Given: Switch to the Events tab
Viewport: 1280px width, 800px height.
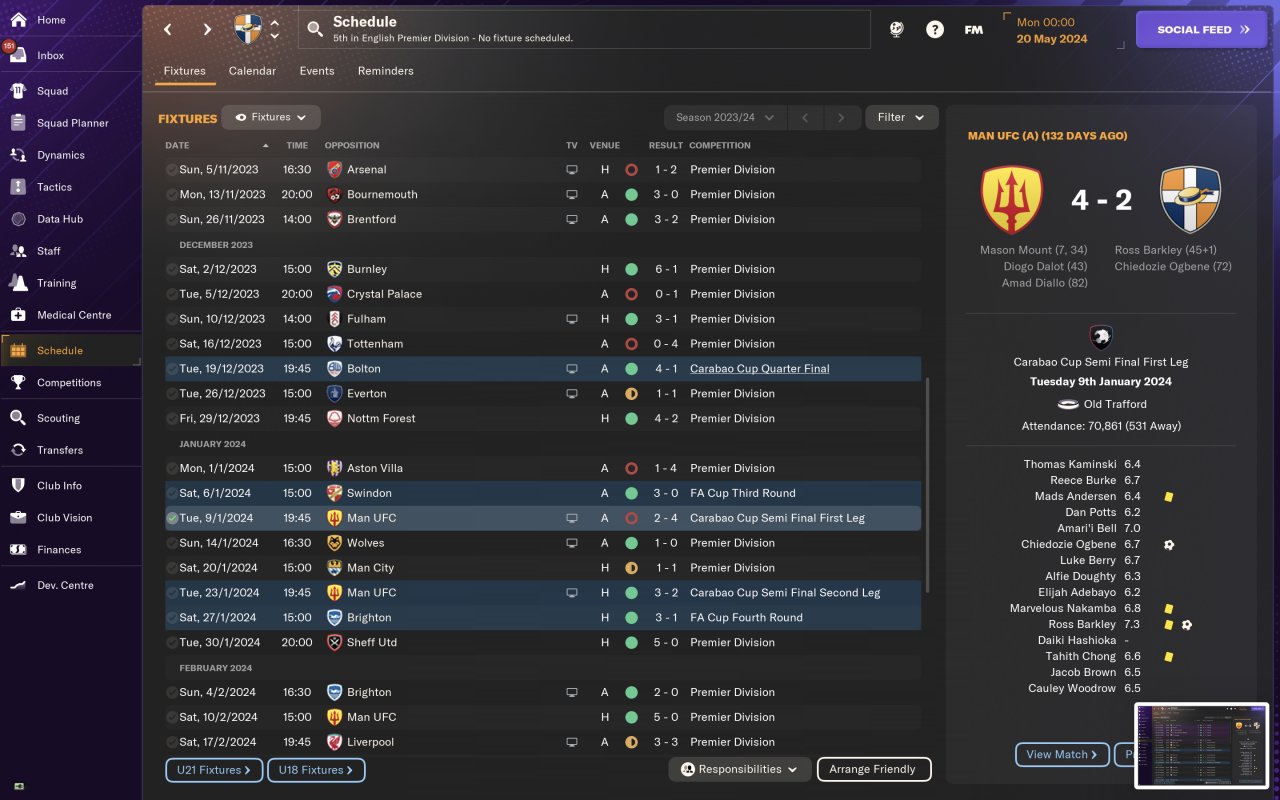Looking at the screenshot, I should click(x=317, y=71).
